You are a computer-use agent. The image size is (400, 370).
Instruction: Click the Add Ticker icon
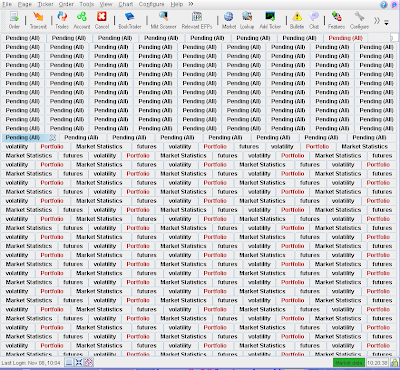coord(270,20)
